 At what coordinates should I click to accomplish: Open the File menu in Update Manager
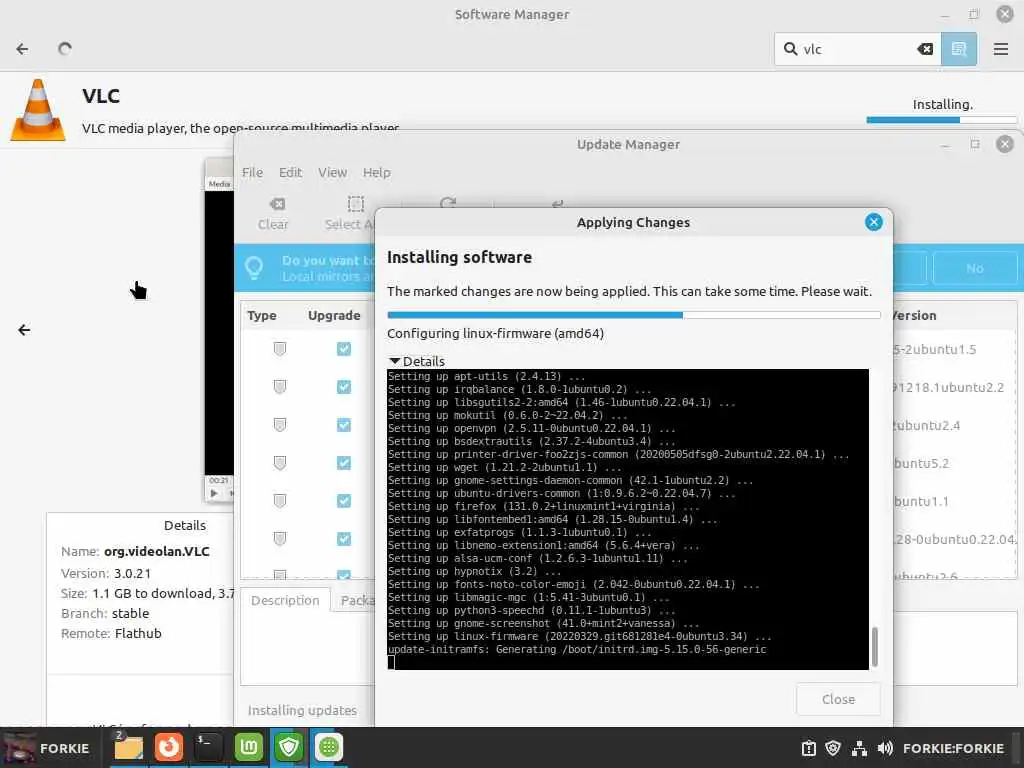[x=252, y=172]
